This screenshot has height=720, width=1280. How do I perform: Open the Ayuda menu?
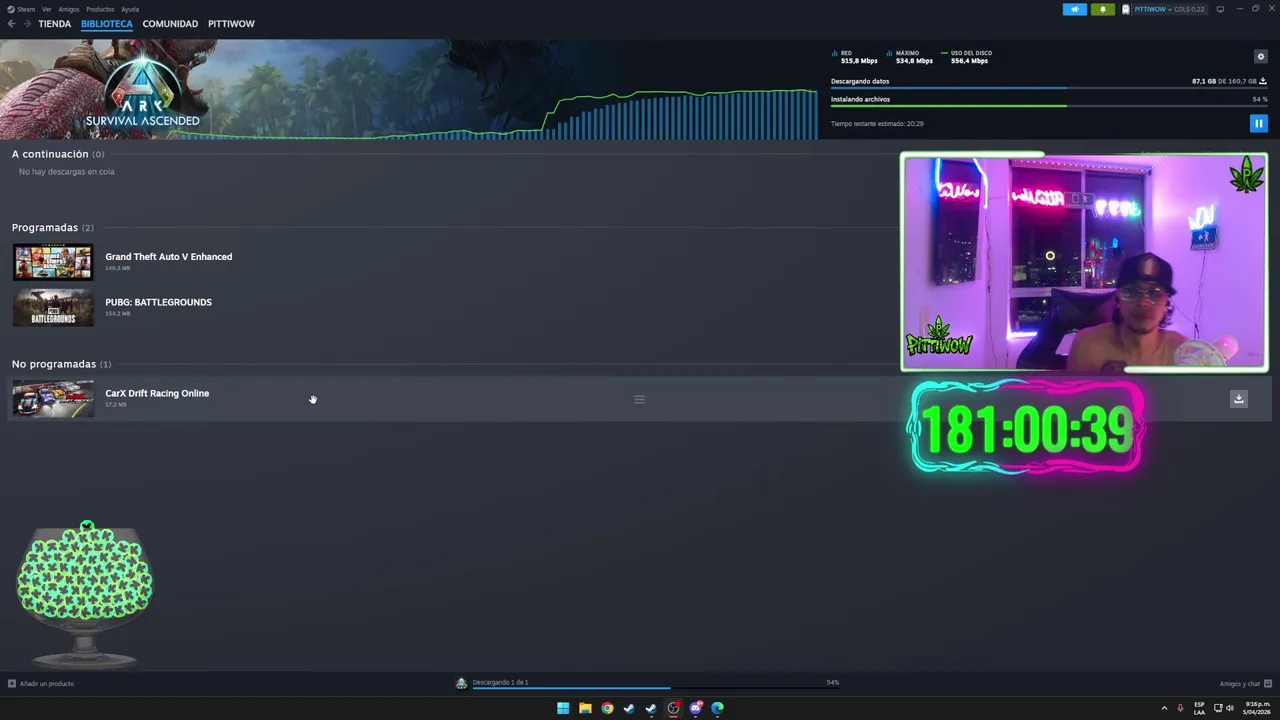point(130,9)
